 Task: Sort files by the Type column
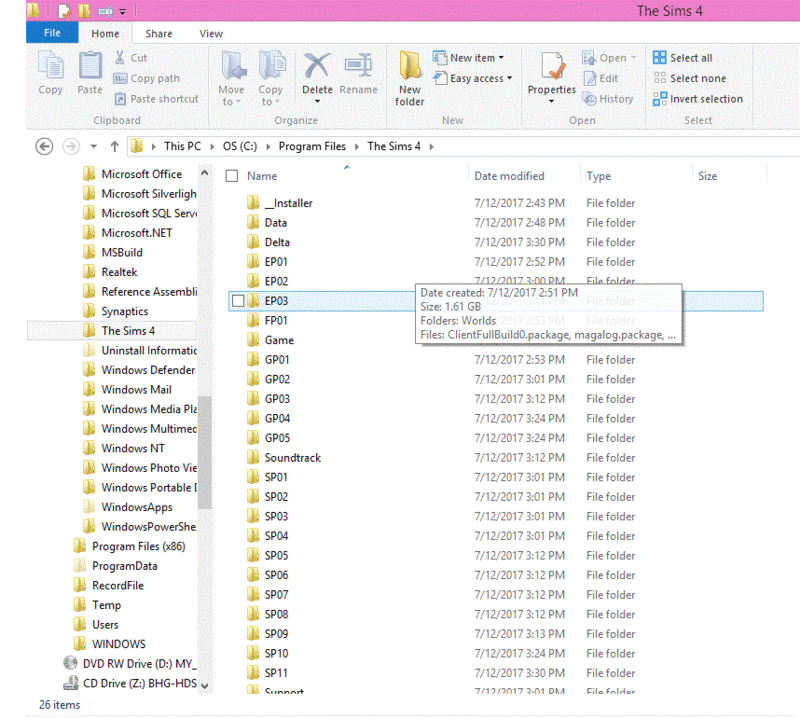click(598, 176)
